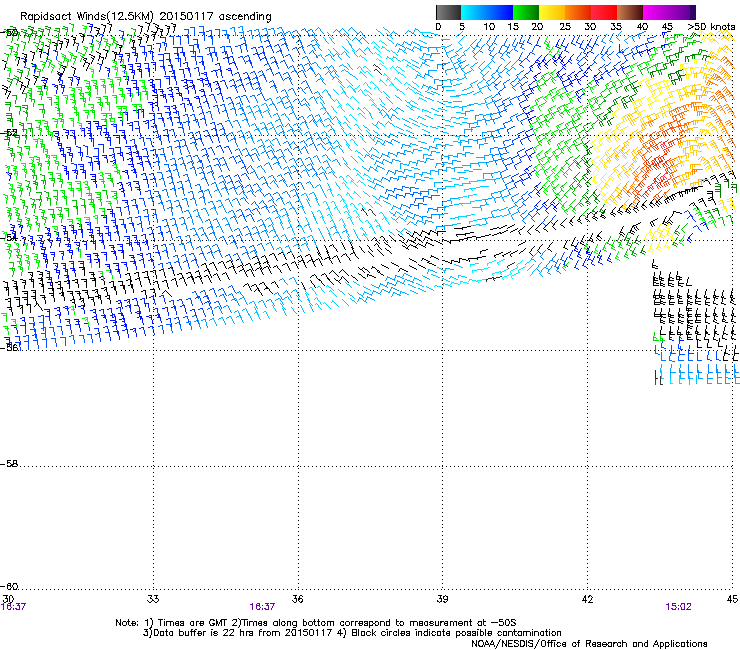The image size is (740, 650).
Task: Click the '30' longitude label on the bottom axis
Action: pos(8,599)
